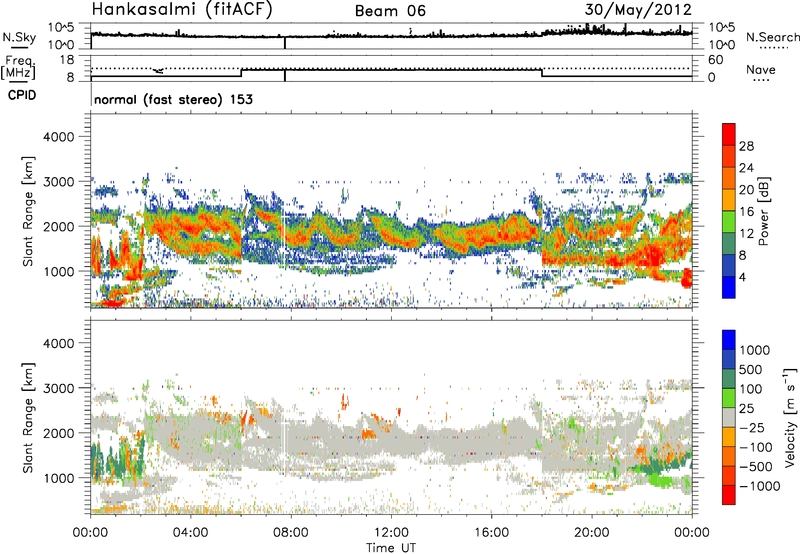Click red power patch at far right edge

tap(687, 278)
